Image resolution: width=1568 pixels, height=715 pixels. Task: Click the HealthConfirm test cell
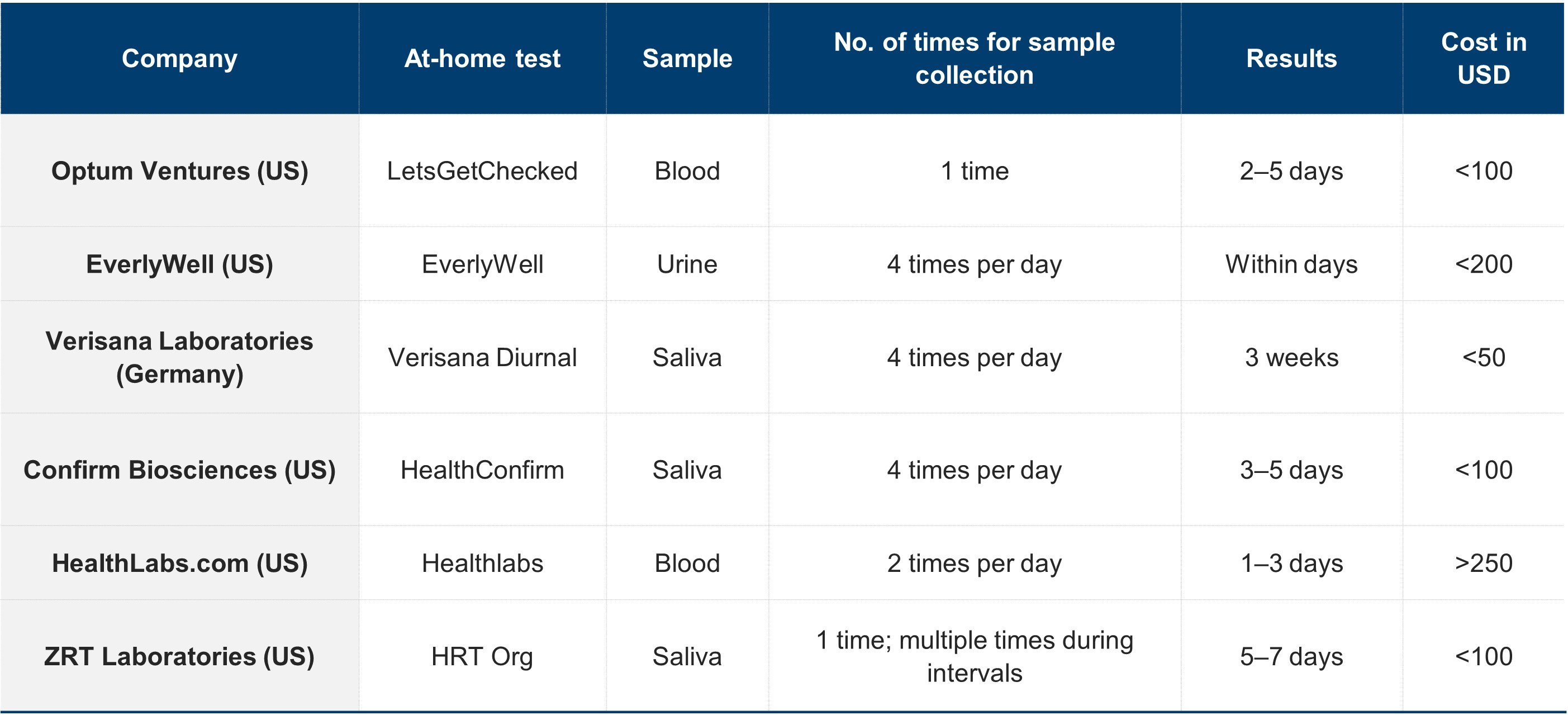click(x=483, y=470)
